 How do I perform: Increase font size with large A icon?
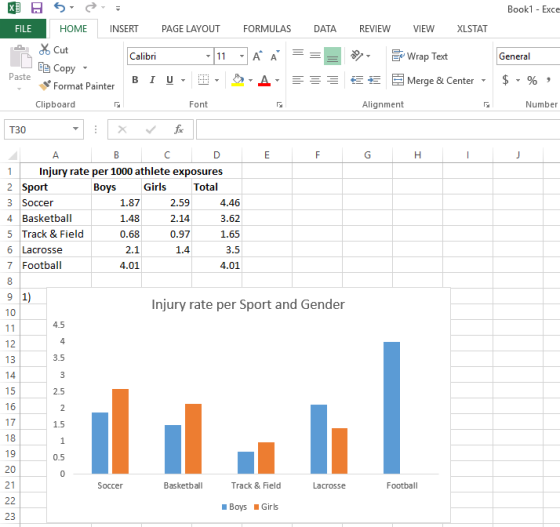coord(257,56)
